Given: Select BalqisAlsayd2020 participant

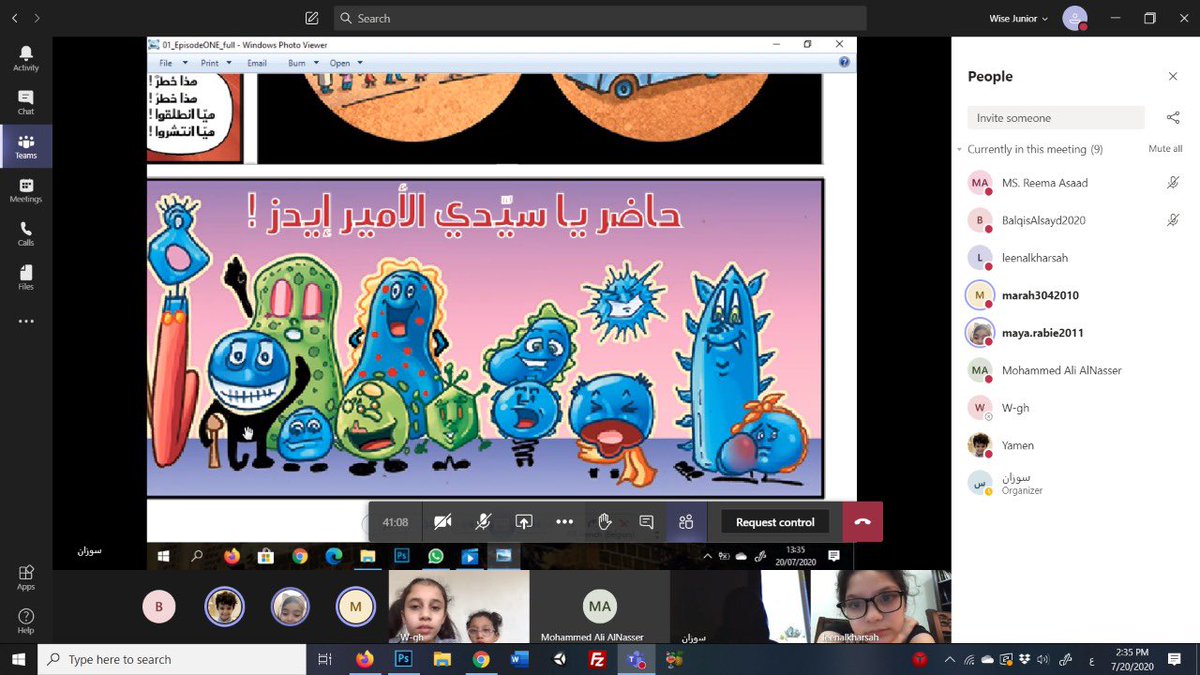Looking at the screenshot, I should [1075, 220].
